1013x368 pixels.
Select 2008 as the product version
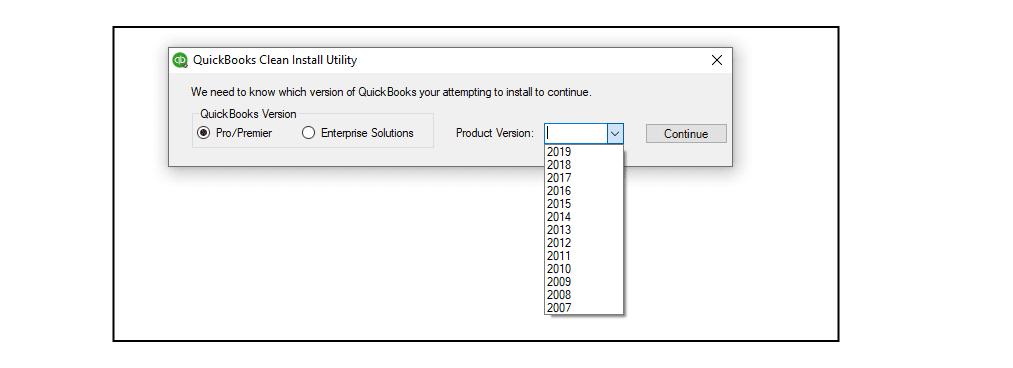point(583,295)
